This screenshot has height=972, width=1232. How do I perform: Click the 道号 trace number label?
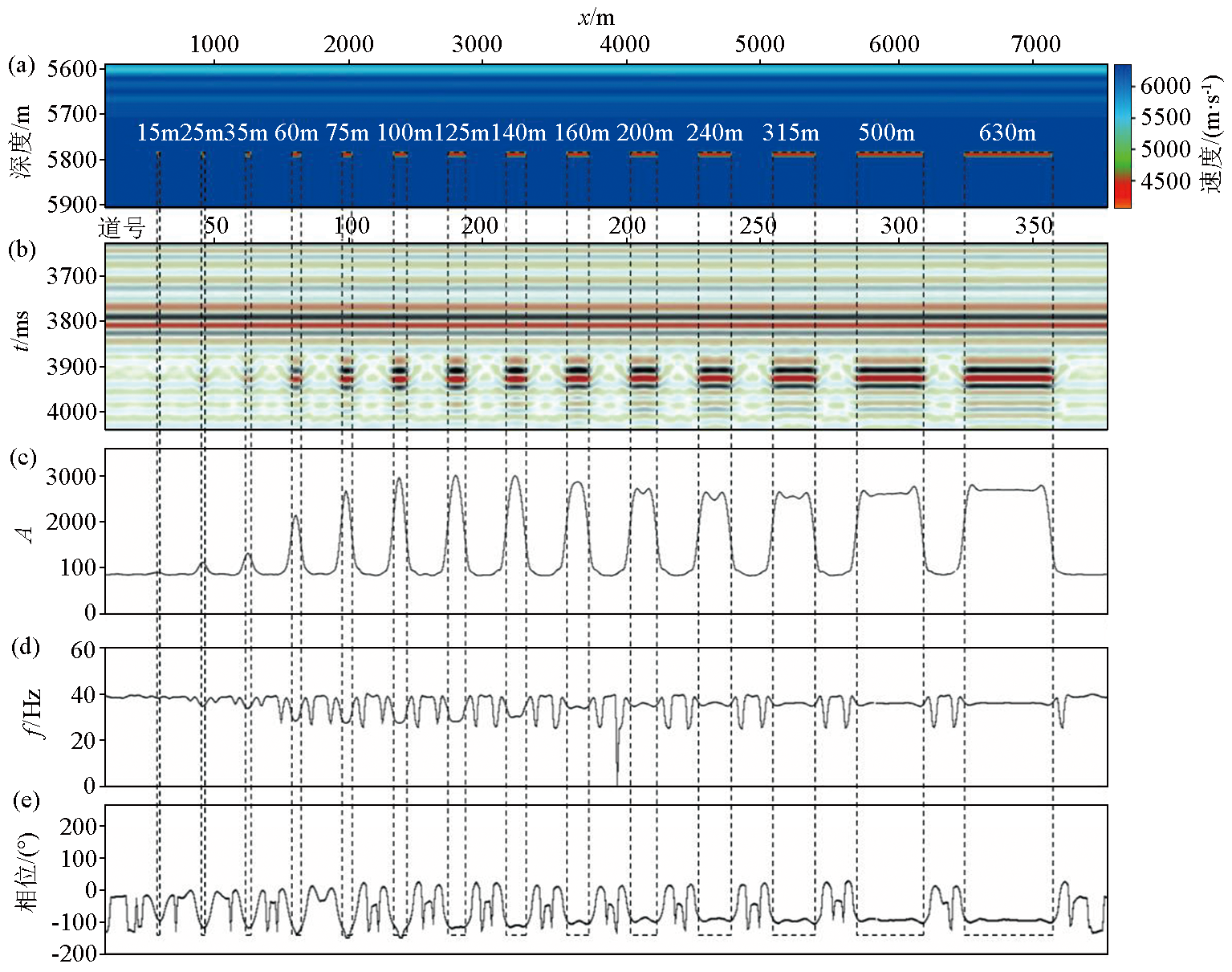121,228
